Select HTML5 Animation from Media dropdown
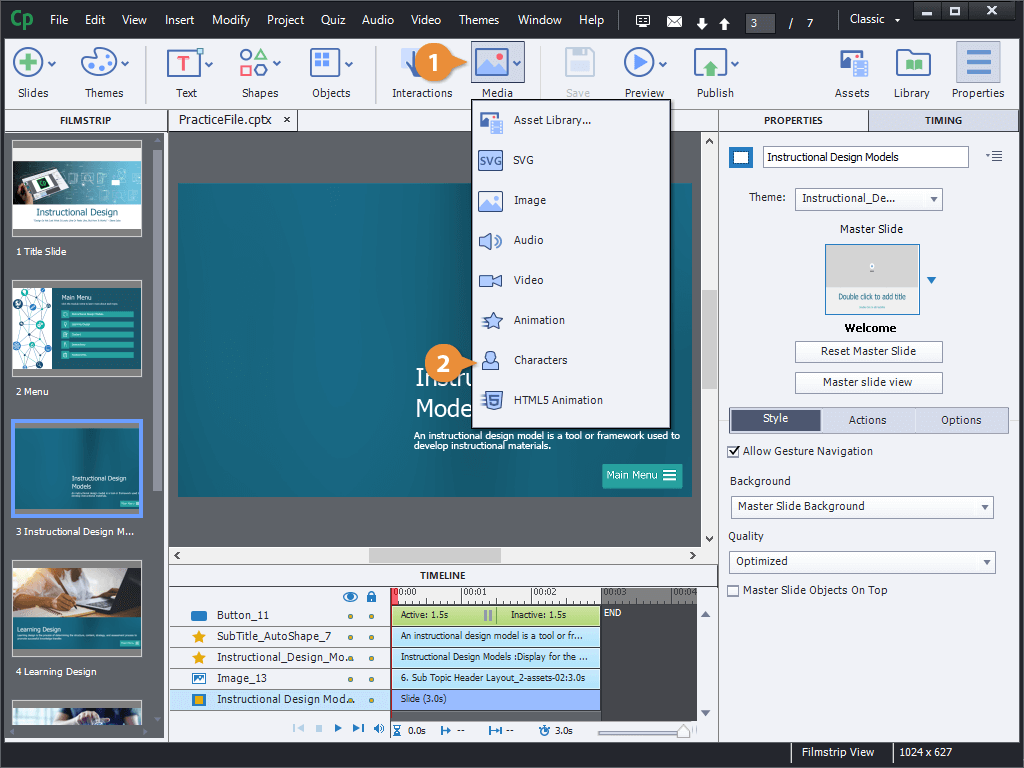 coord(557,400)
